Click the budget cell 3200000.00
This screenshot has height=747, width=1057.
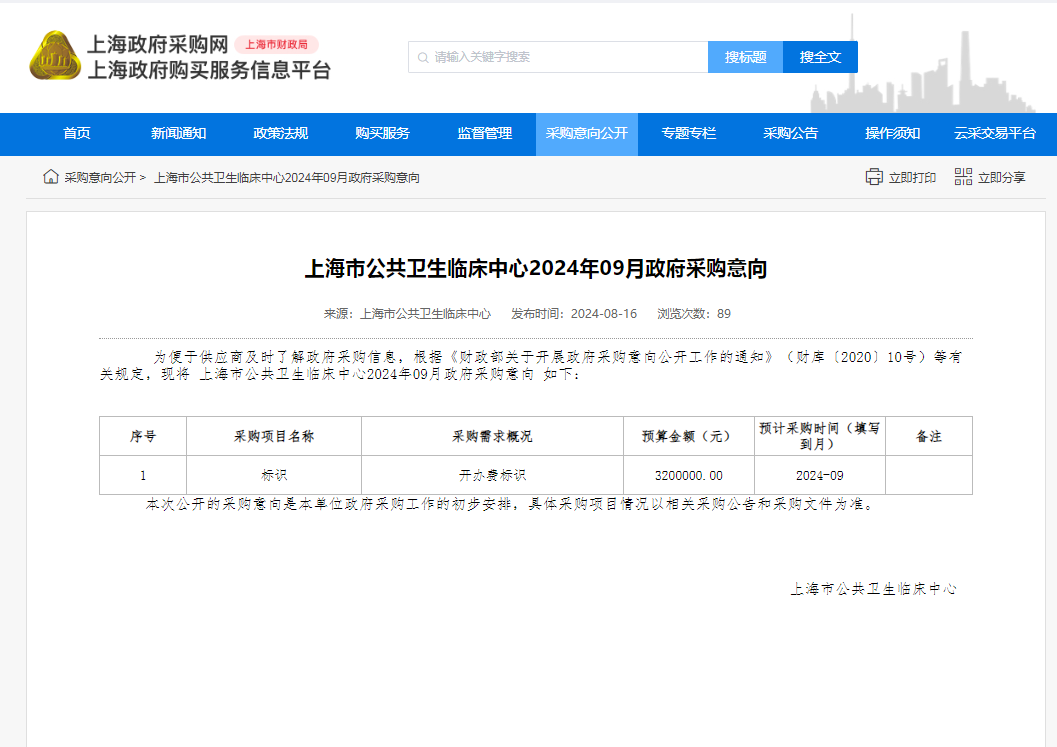pos(689,475)
